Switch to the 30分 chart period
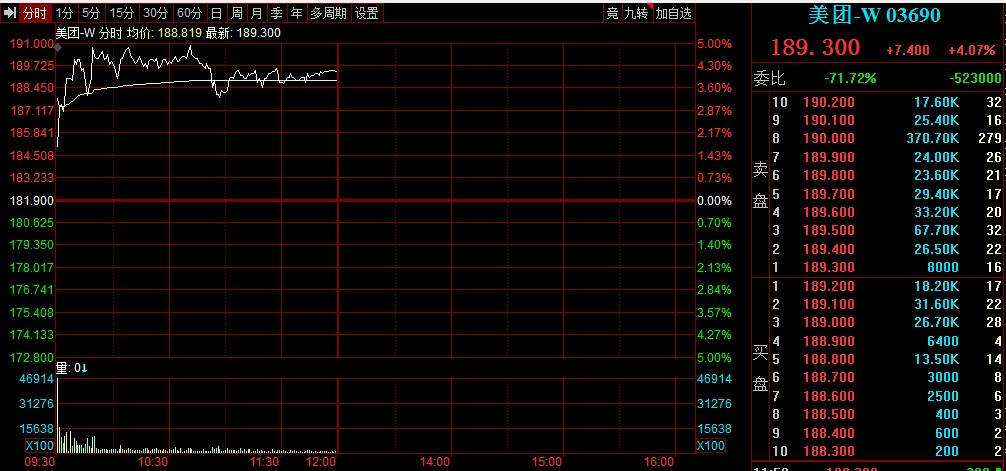Viewport: 1006px width, 471px height. [155, 13]
